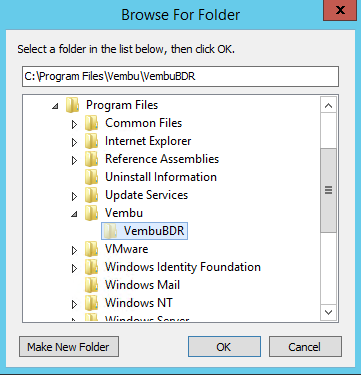Expand the Windows Identity Foundation folder

pos(74,268)
